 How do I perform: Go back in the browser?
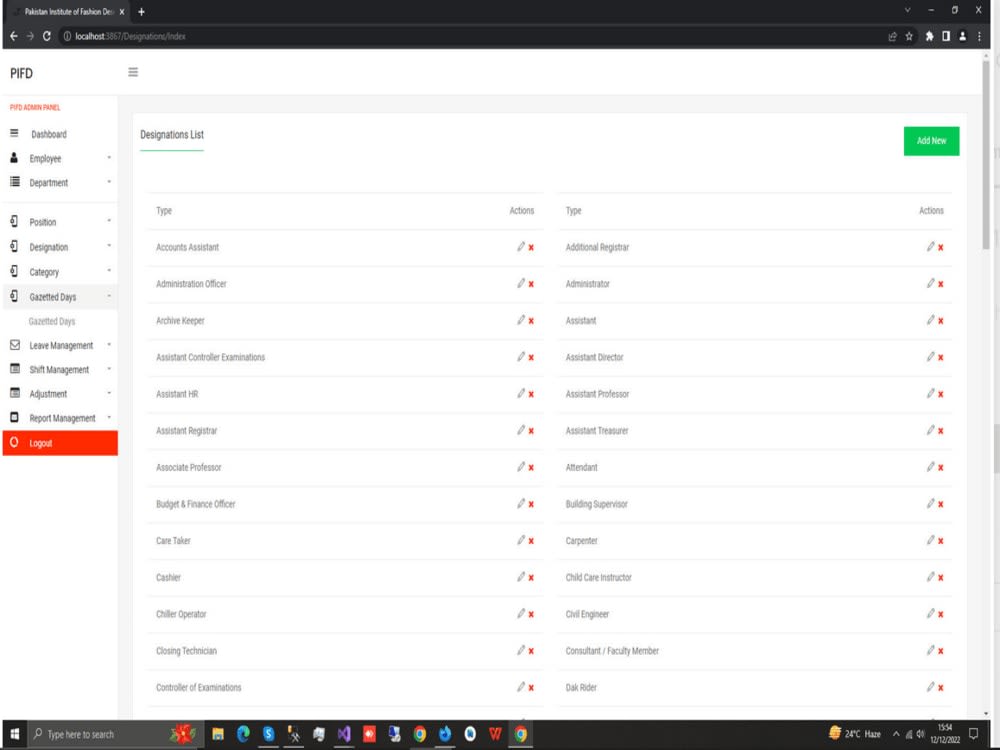click(13, 36)
